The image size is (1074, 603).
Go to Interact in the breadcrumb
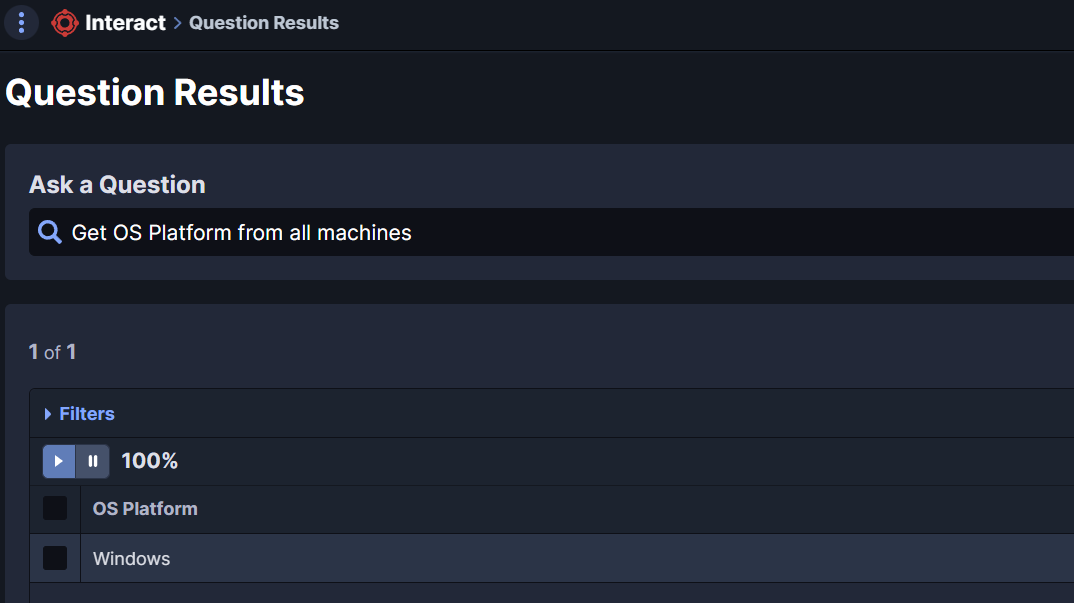[125, 22]
